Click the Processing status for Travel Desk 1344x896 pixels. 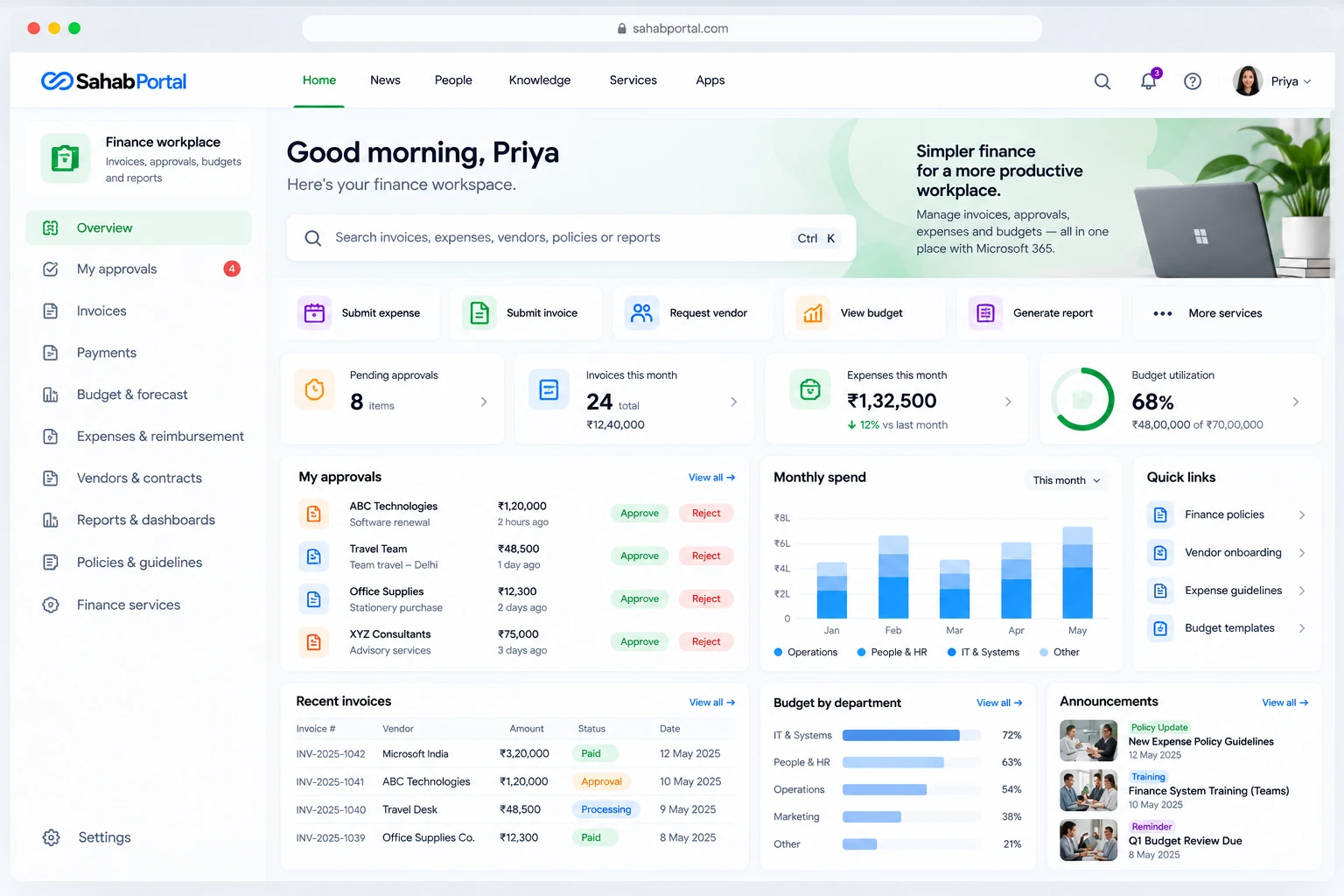pyautogui.click(x=605, y=809)
